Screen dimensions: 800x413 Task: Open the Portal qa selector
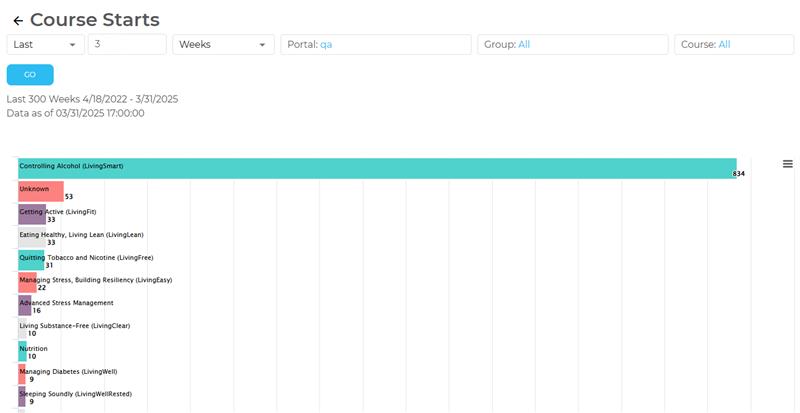[x=375, y=45]
